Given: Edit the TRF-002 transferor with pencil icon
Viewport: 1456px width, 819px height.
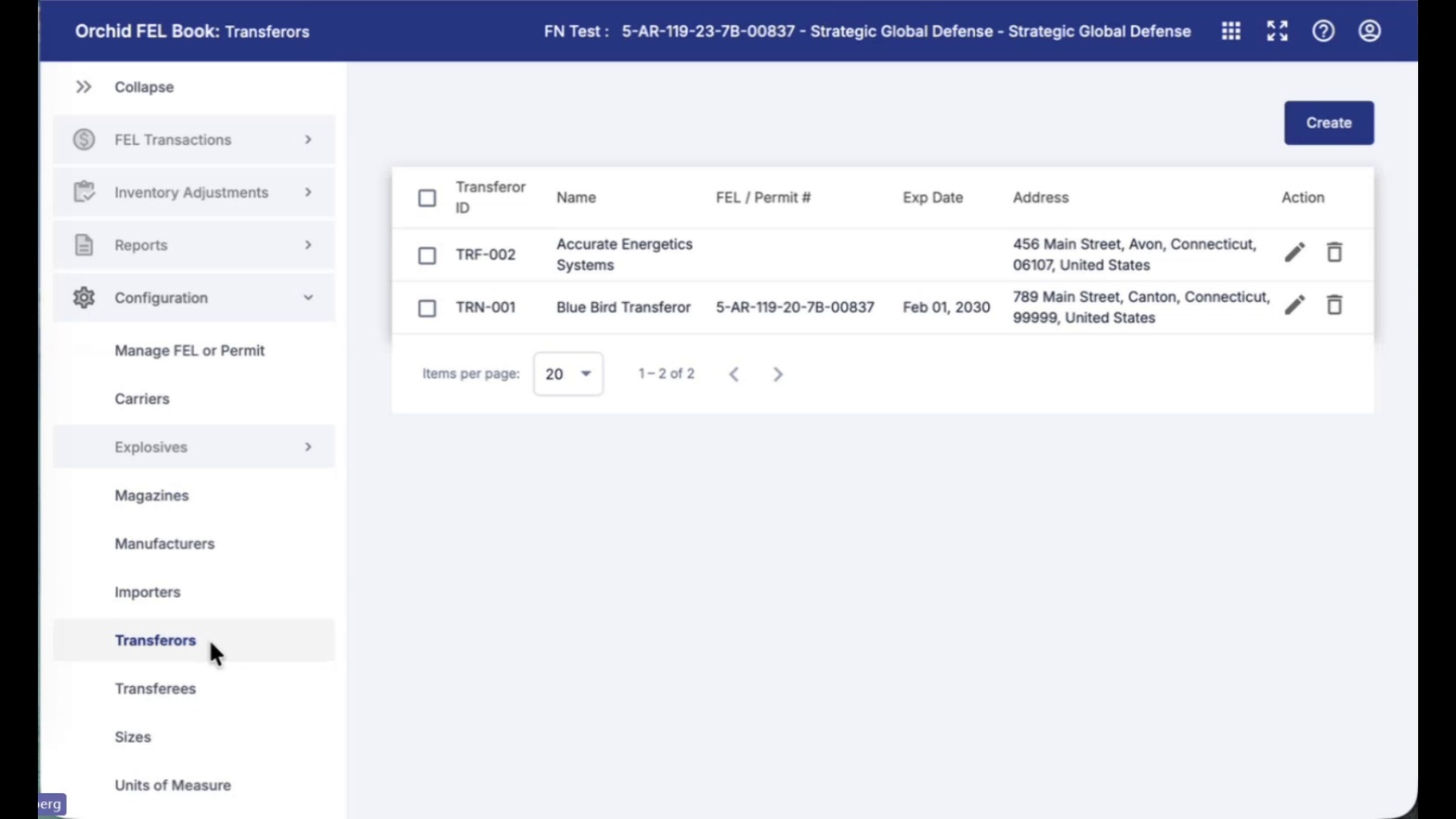Looking at the screenshot, I should point(1294,253).
